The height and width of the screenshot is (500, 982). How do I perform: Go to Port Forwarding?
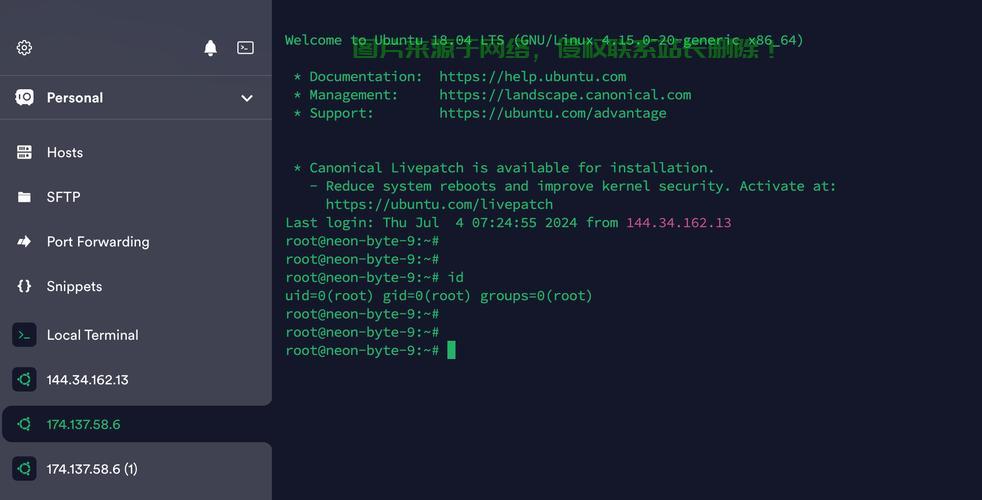coord(98,241)
